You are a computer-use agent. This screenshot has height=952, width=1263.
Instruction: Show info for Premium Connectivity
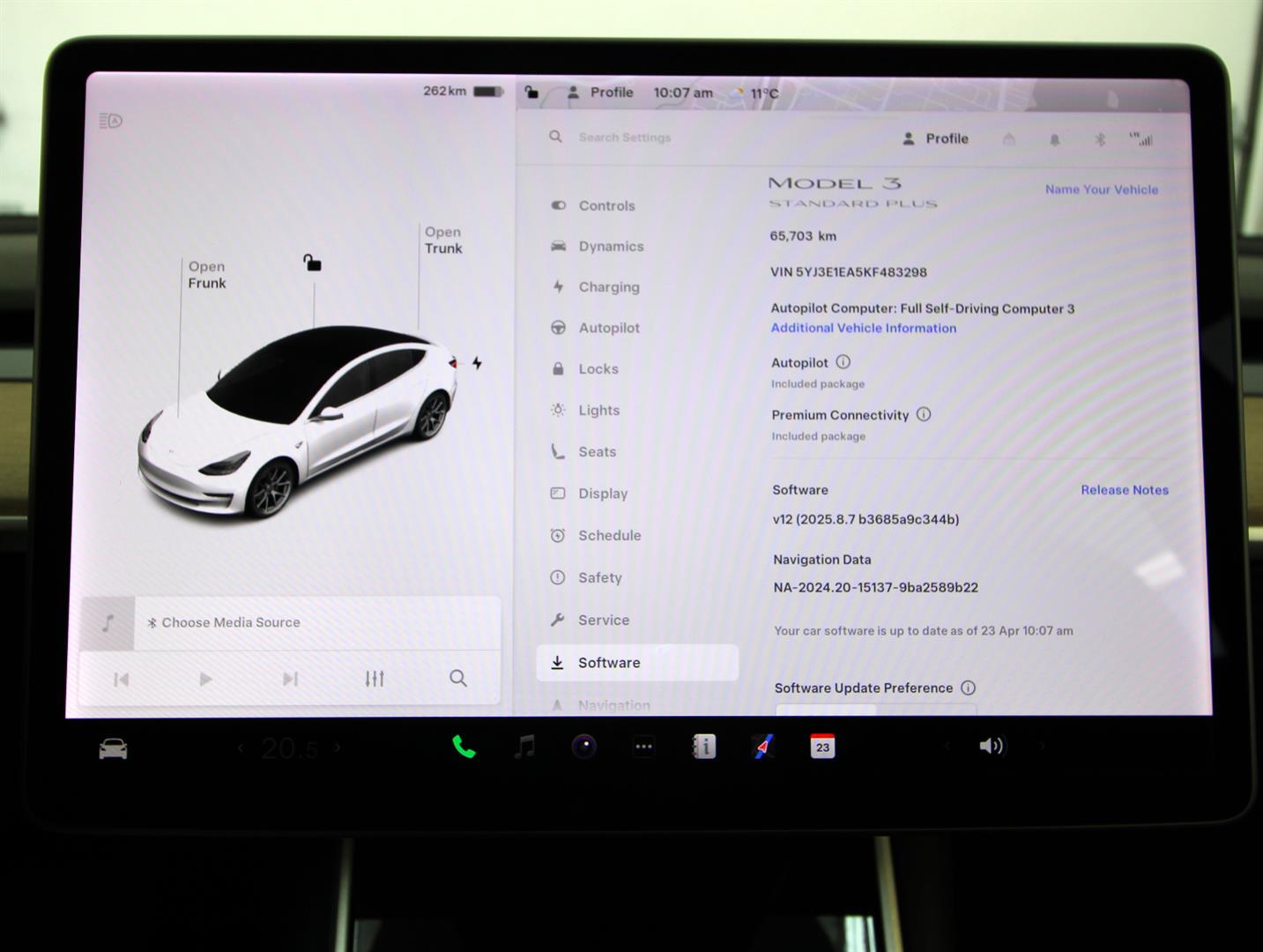[x=924, y=413]
